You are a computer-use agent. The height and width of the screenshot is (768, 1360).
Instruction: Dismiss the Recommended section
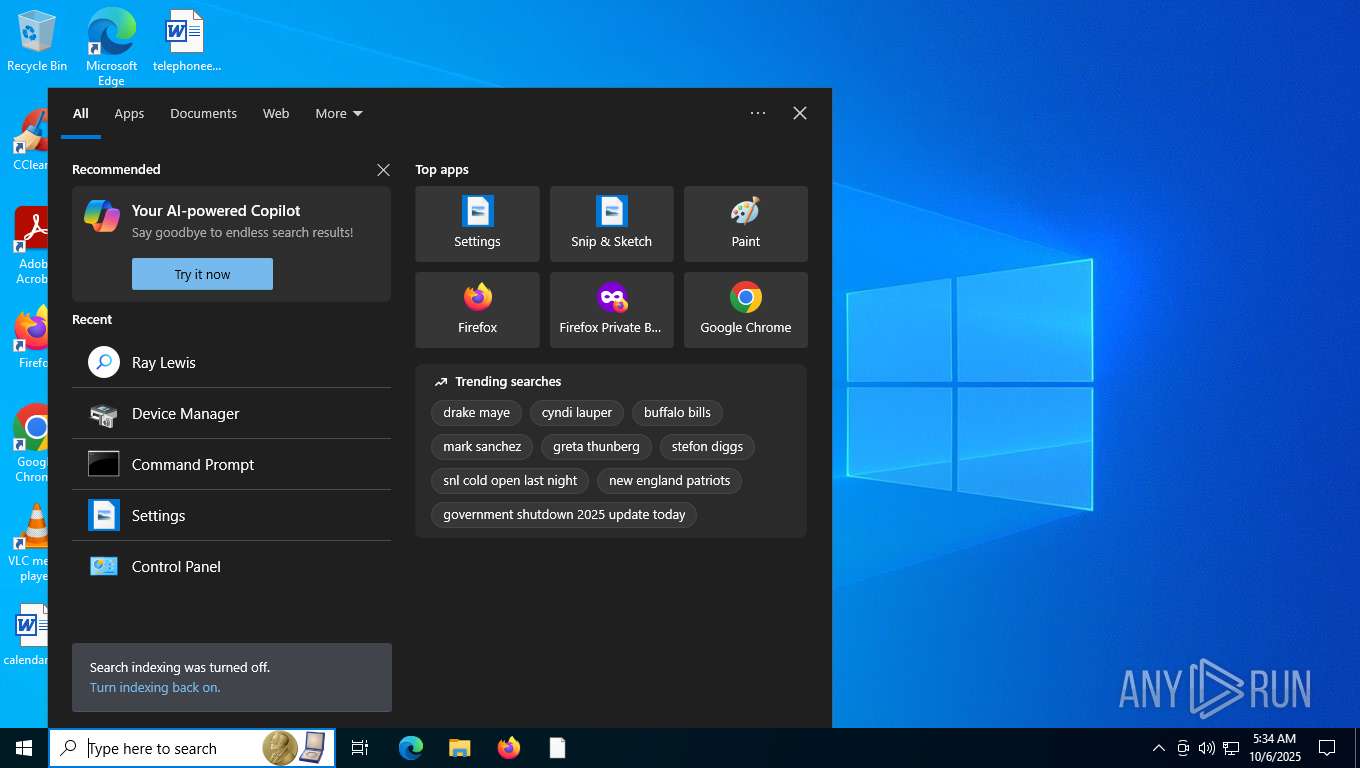[383, 170]
